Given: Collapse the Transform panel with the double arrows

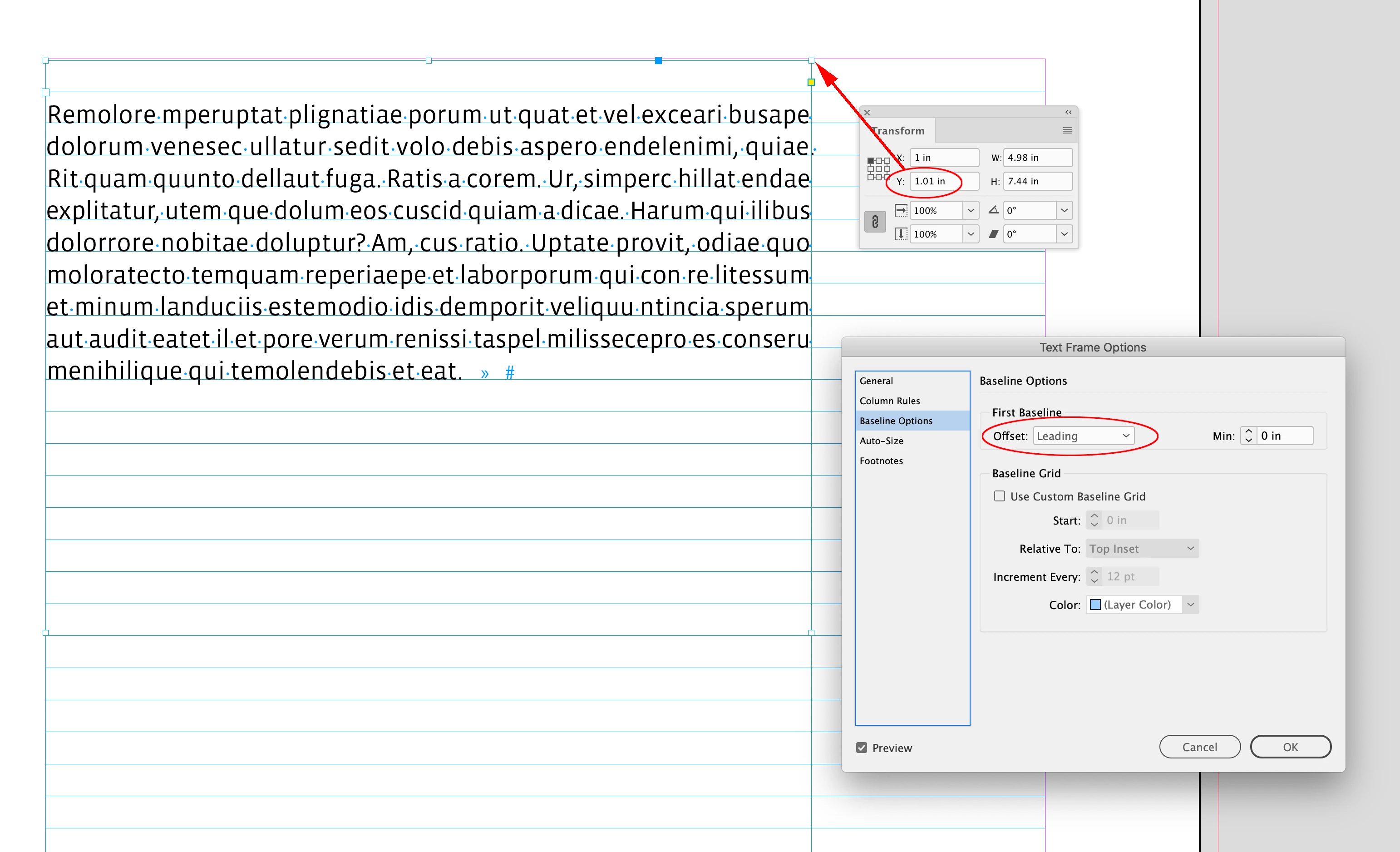Looking at the screenshot, I should click(x=1068, y=113).
